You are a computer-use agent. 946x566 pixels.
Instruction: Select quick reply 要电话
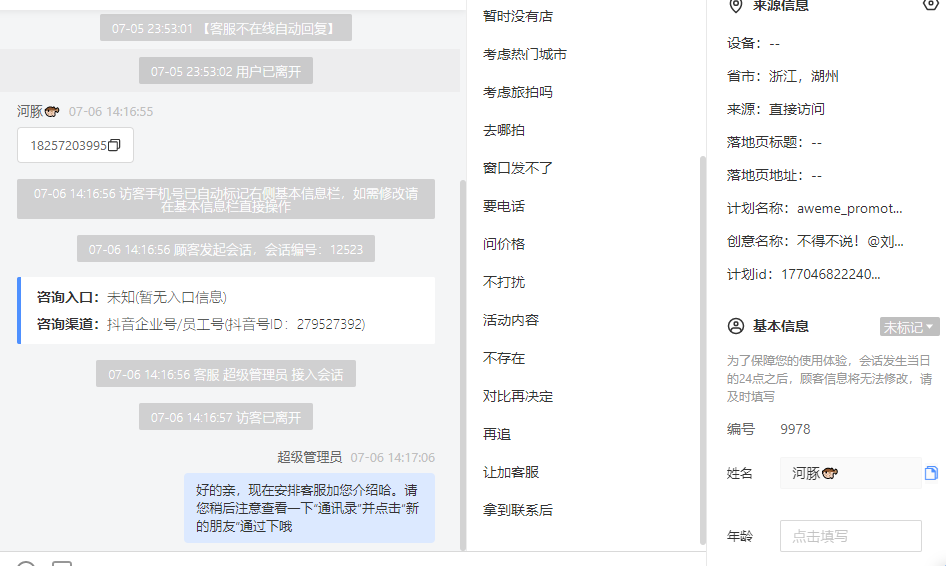(504, 206)
